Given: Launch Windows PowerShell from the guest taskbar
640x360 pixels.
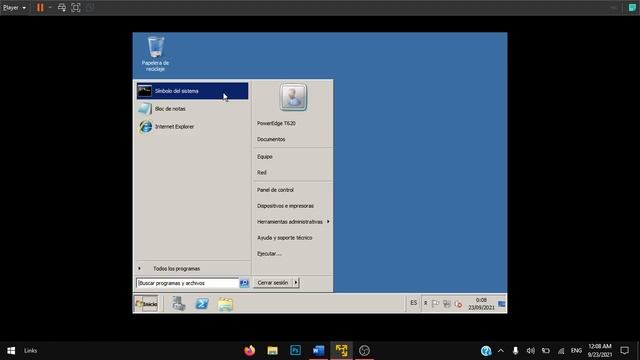Looking at the screenshot, I should pyautogui.click(x=202, y=304).
